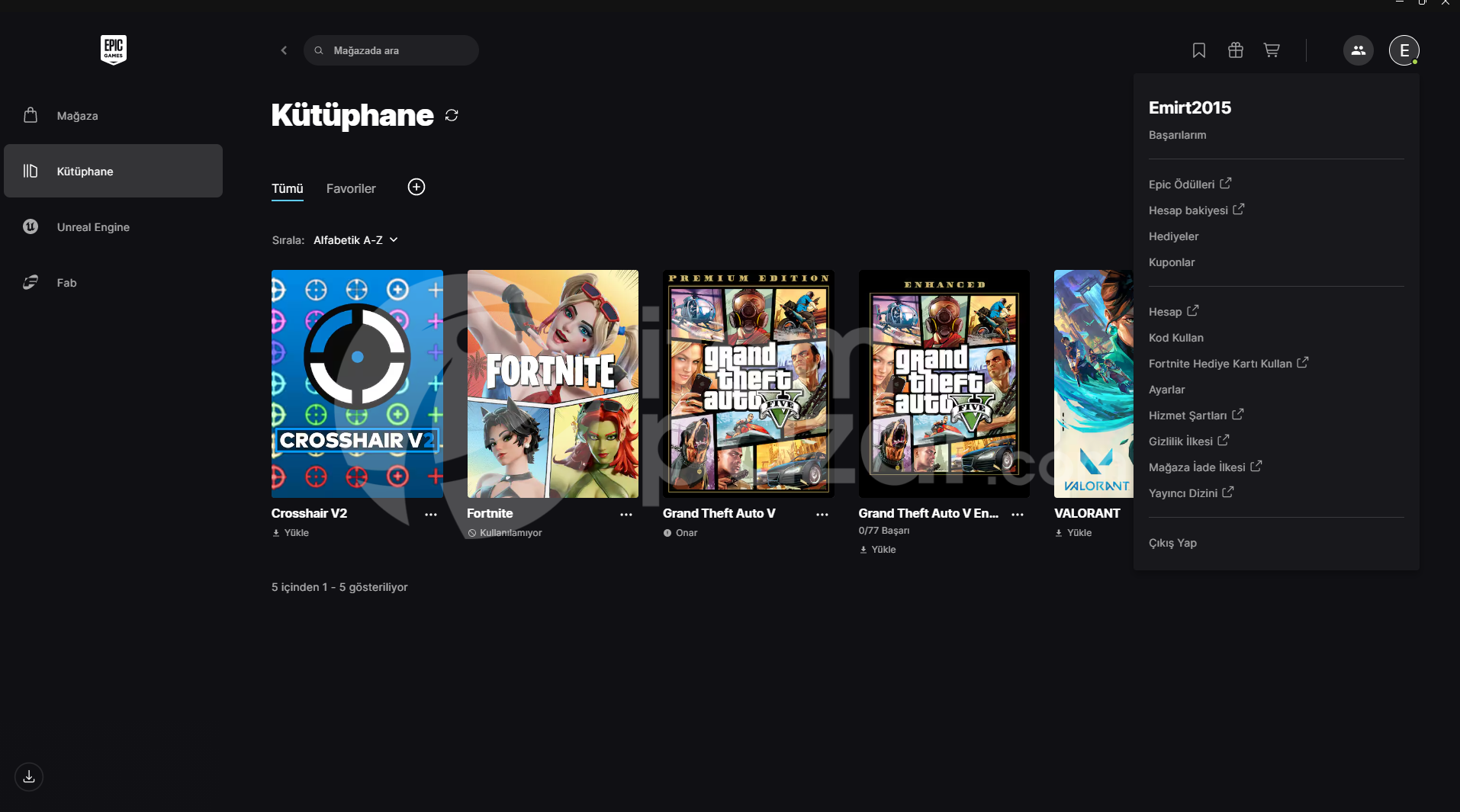Open Hizmet Şartları link

(x=1196, y=415)
